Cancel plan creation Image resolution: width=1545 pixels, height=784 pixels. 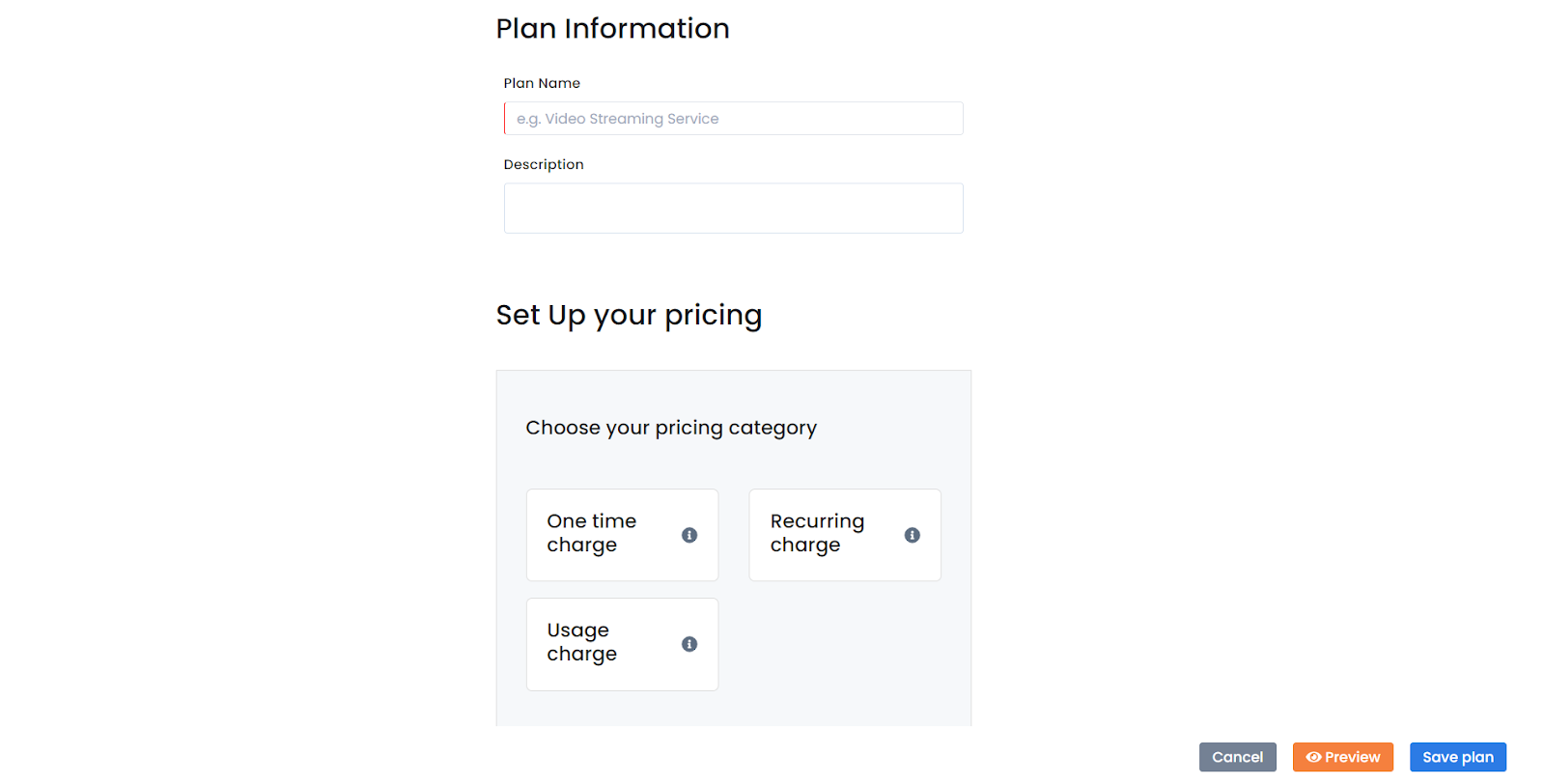point(1237,757)
